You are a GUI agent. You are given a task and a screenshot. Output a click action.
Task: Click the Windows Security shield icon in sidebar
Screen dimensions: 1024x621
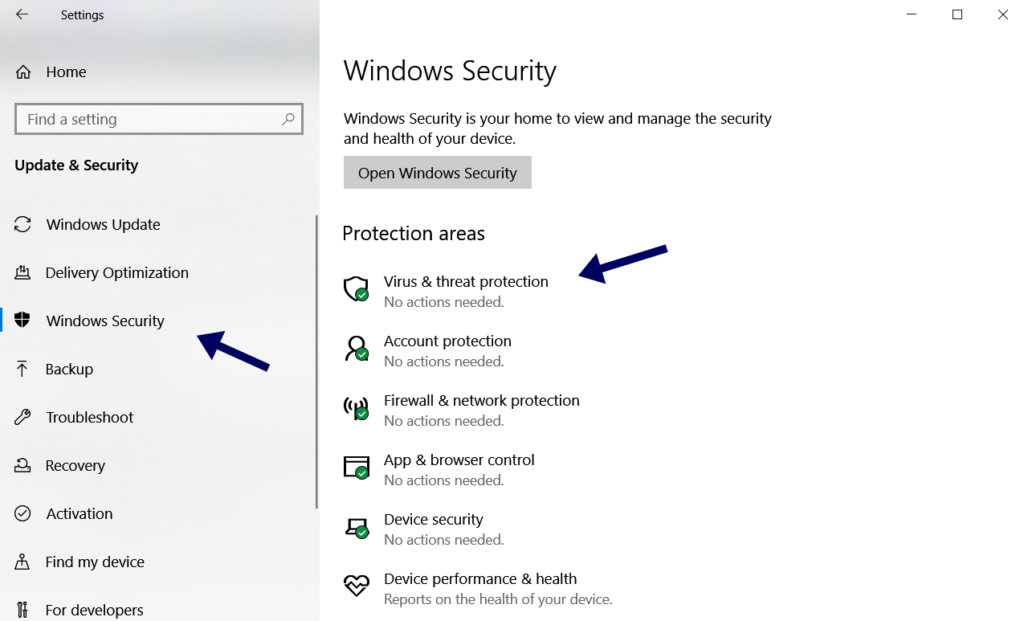tap(22, 320)
